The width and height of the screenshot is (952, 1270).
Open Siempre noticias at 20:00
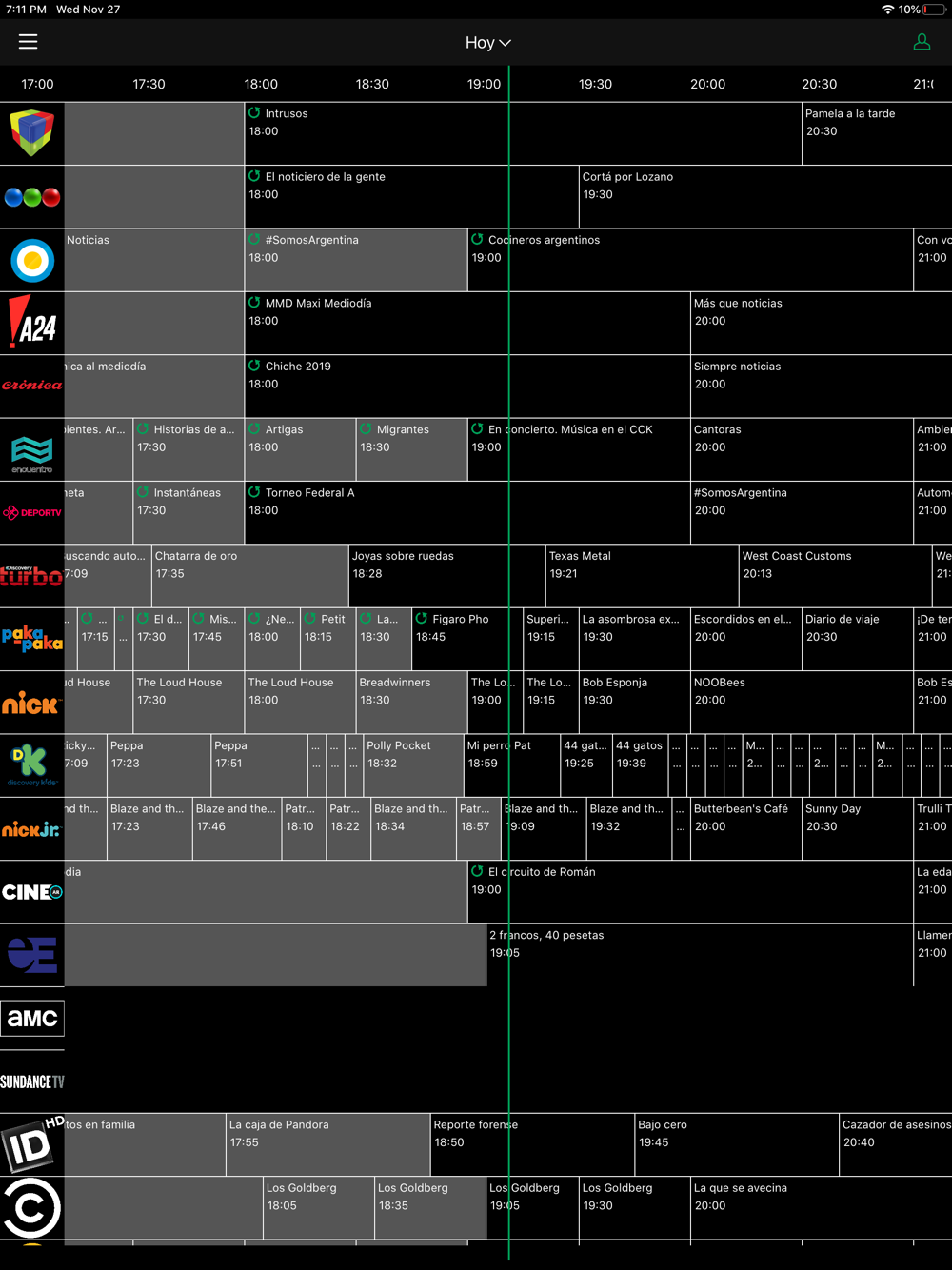[821, 387]
